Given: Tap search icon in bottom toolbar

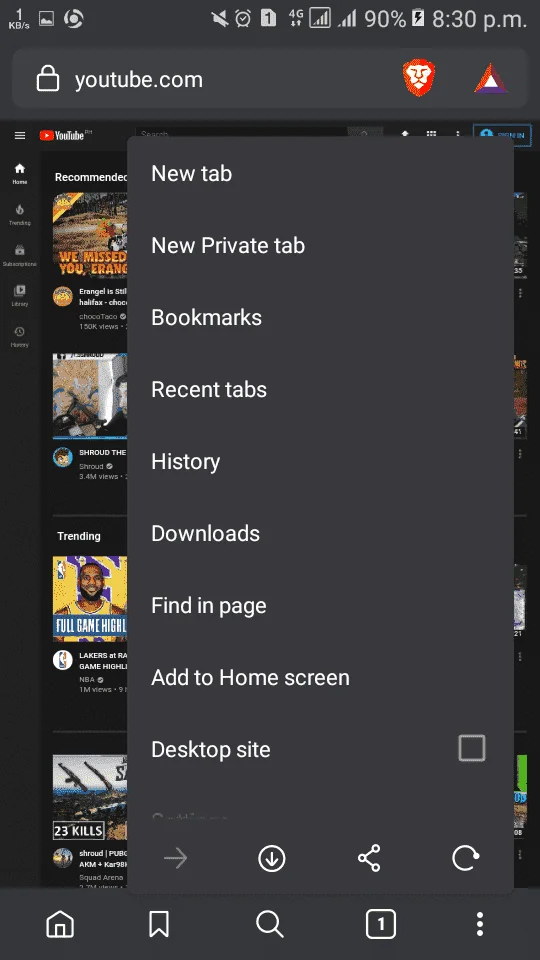Looking at the screenshot, I should 269,924.
